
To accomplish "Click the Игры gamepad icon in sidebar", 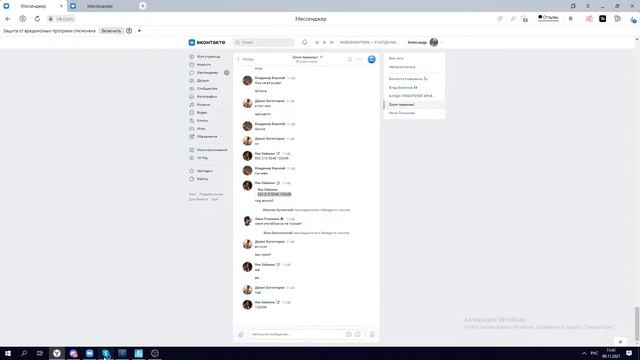I will coord(192,129).
